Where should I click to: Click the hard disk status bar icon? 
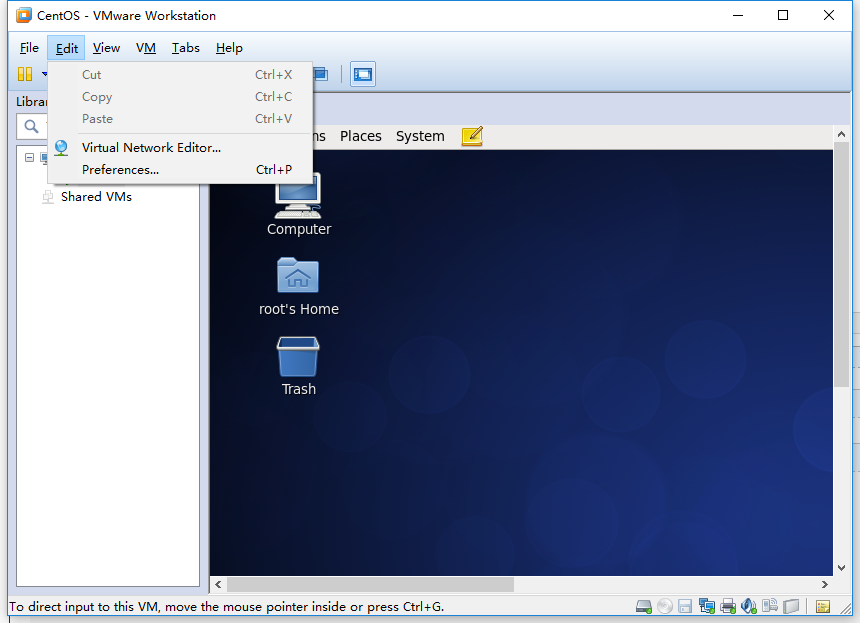coord(643,607)
